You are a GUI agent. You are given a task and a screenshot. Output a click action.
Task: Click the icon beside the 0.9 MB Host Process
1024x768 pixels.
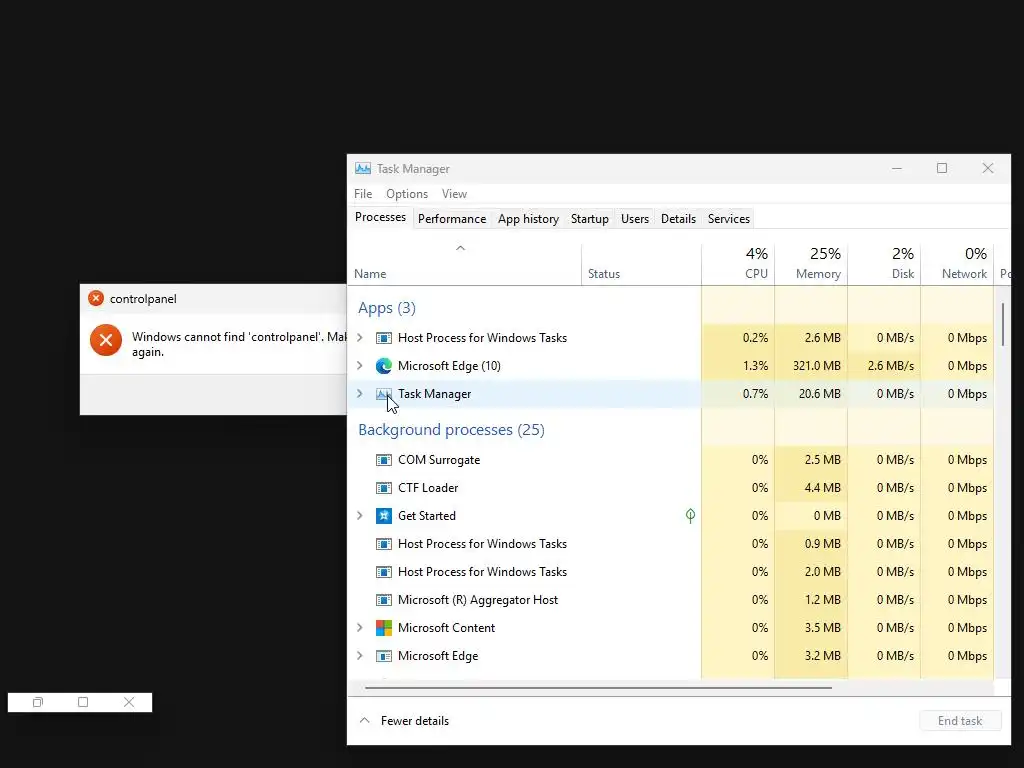tap(383, 544)
